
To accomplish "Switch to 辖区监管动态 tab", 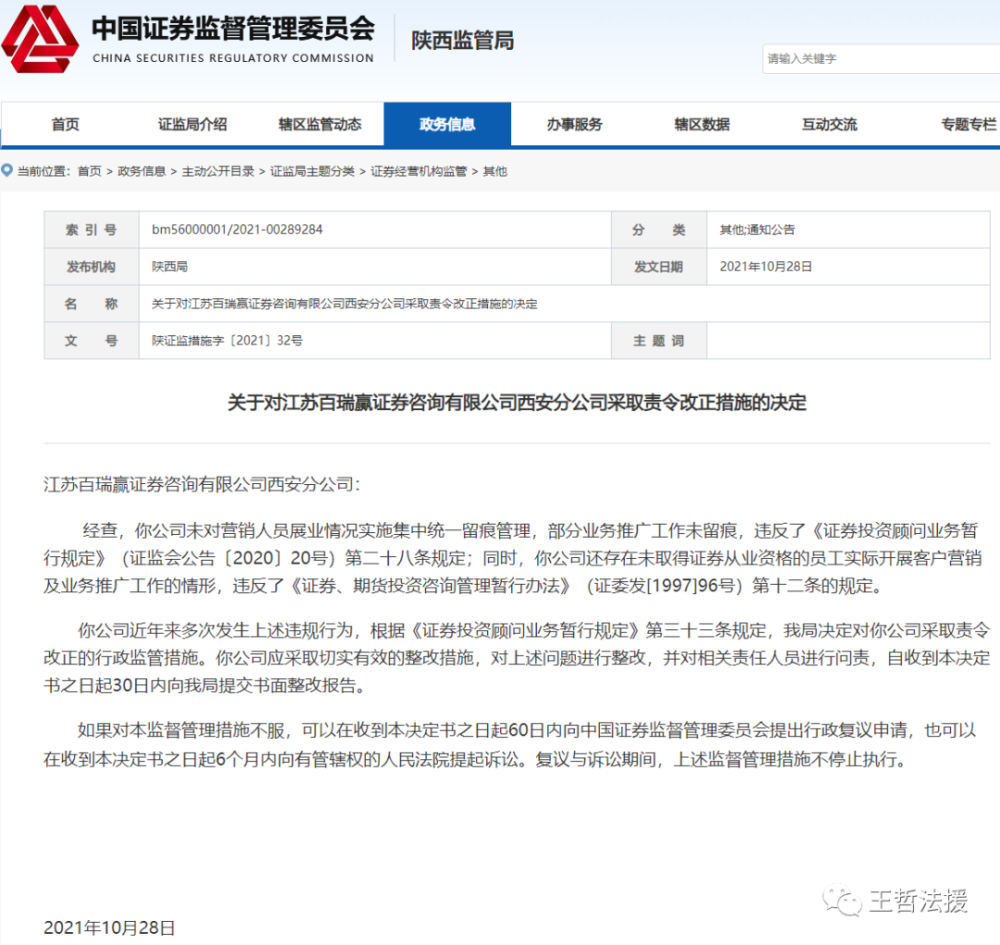I will coord(320,124).
